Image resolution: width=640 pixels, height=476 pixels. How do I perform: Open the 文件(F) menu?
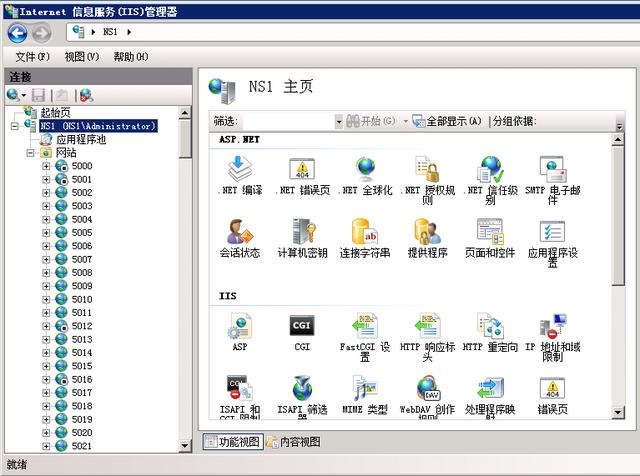tap(33, 57)
